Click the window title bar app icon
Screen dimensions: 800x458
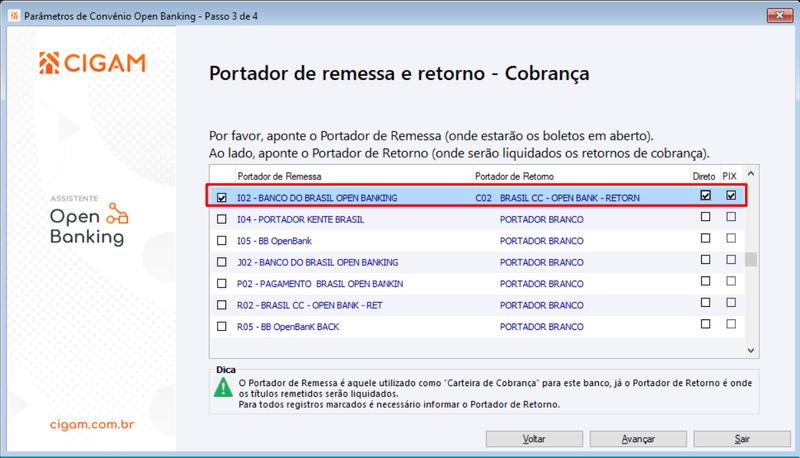point(14,16)
